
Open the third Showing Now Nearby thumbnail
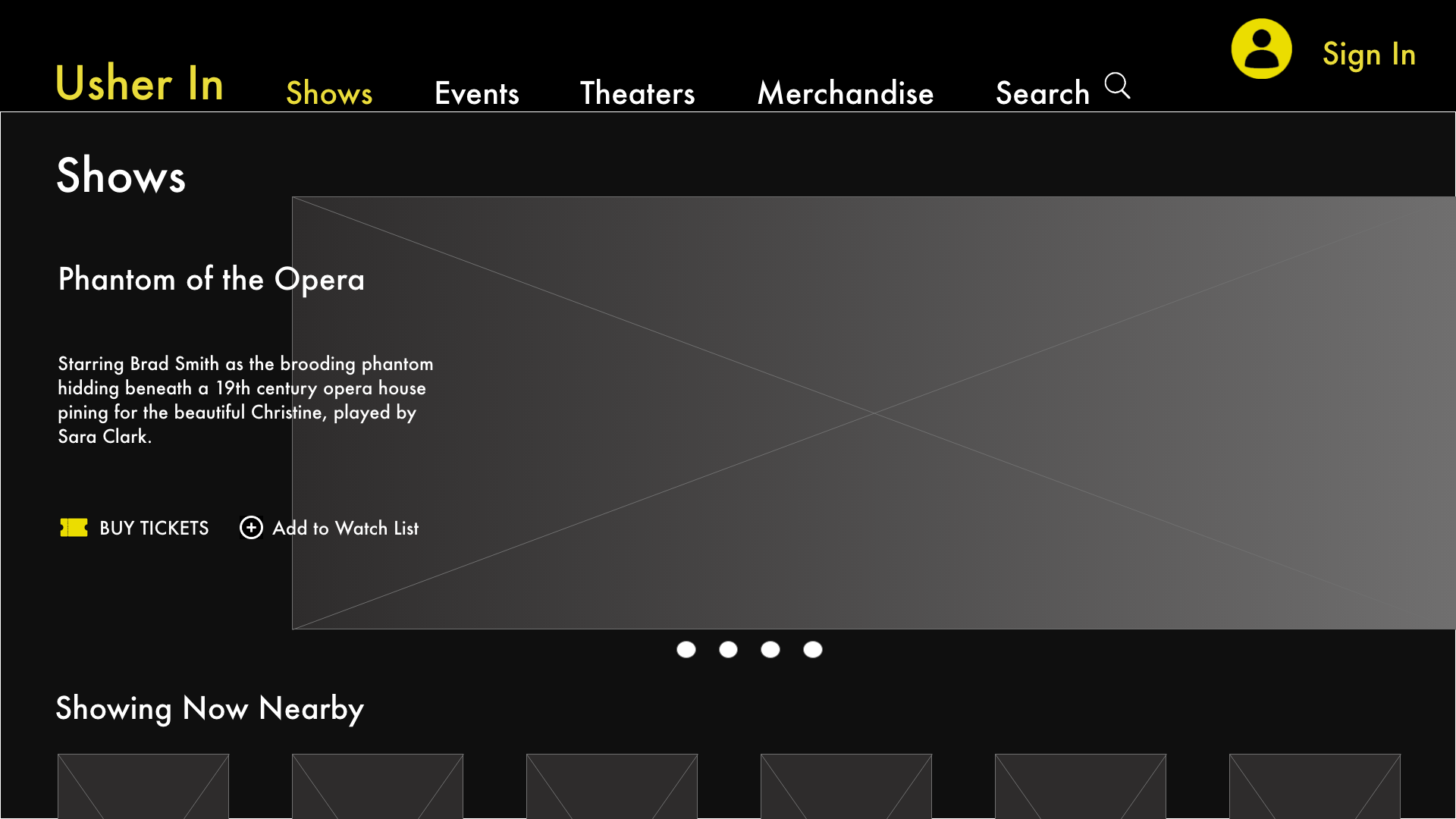point(612,786)
